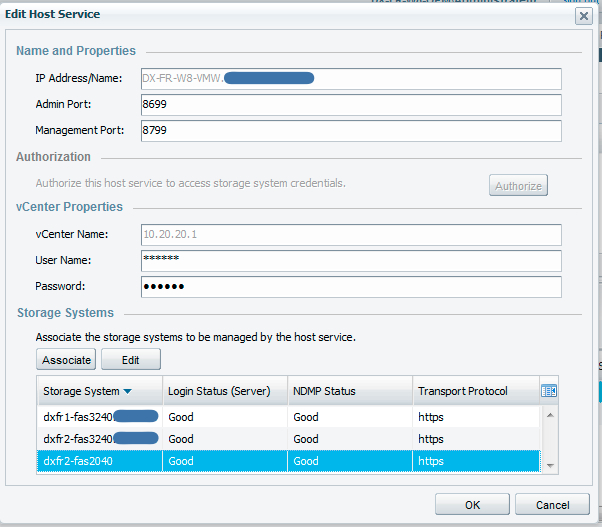The width and height of the screenshot is (602, 527).
Task: Confirm changes with the OK button
Action: 472,505
